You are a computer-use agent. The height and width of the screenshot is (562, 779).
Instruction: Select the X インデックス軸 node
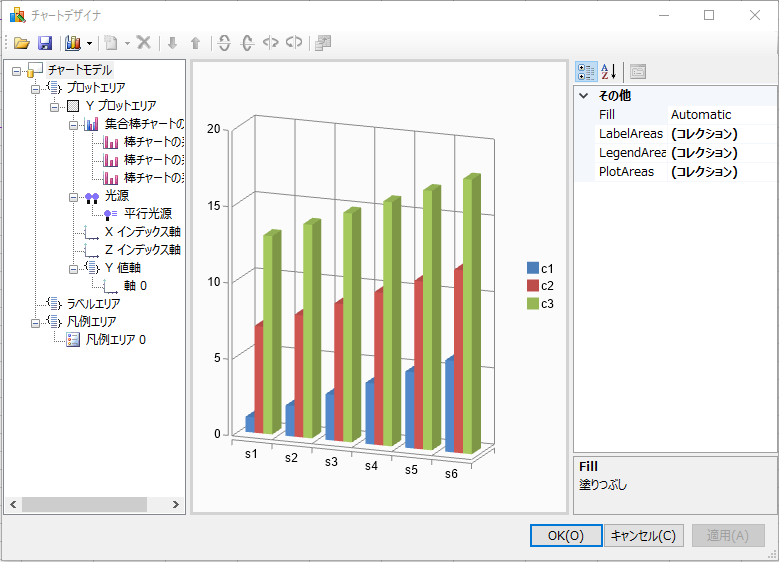[142, 232]
